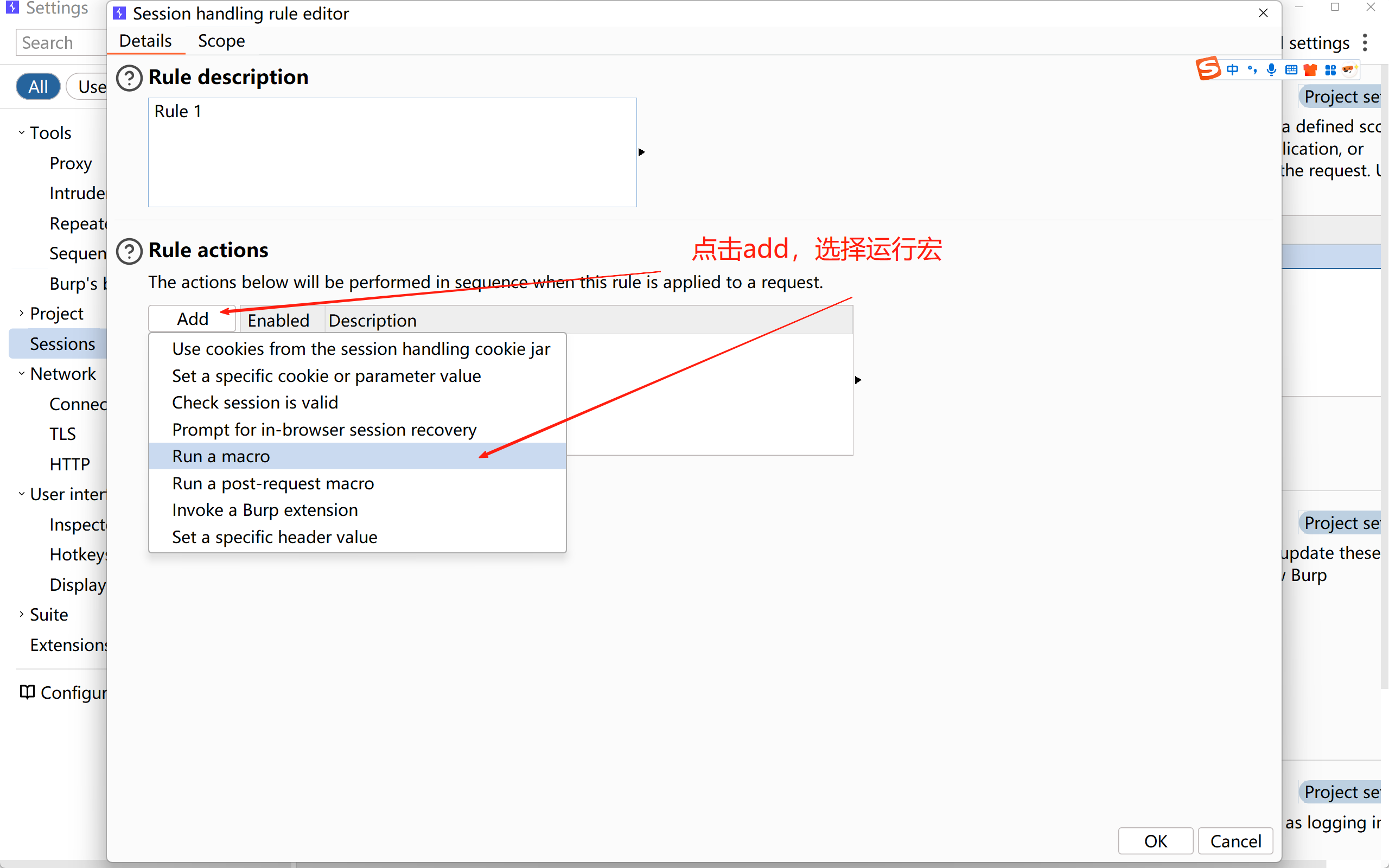Click the Rule actions help icon

pos(129,251)
